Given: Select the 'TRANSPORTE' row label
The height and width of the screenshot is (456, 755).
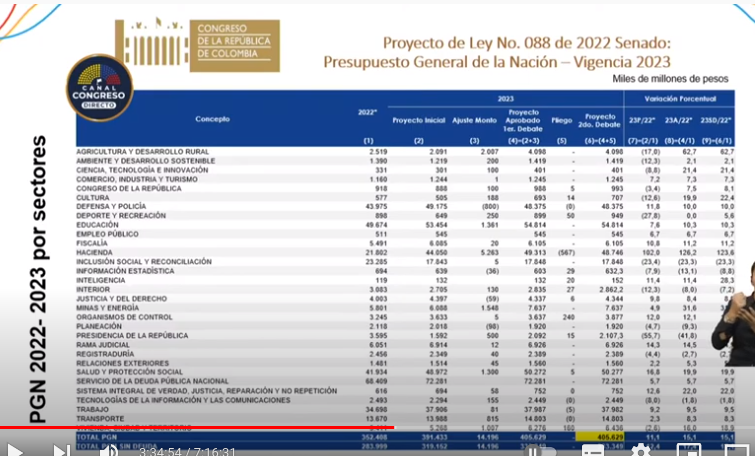Looking at the screenshot, I should (100, 418).
